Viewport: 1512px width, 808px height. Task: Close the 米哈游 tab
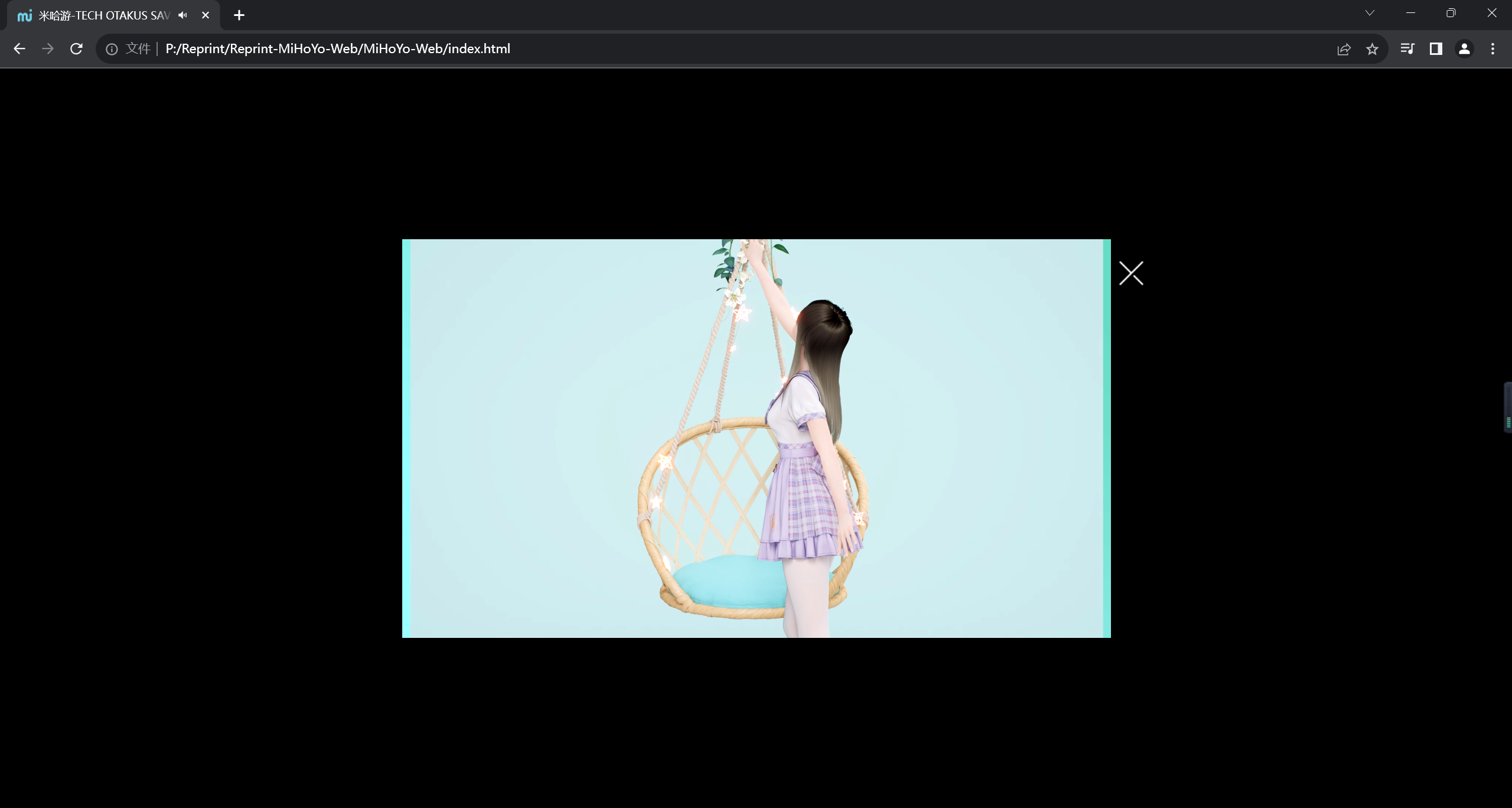tap(206, 15)
